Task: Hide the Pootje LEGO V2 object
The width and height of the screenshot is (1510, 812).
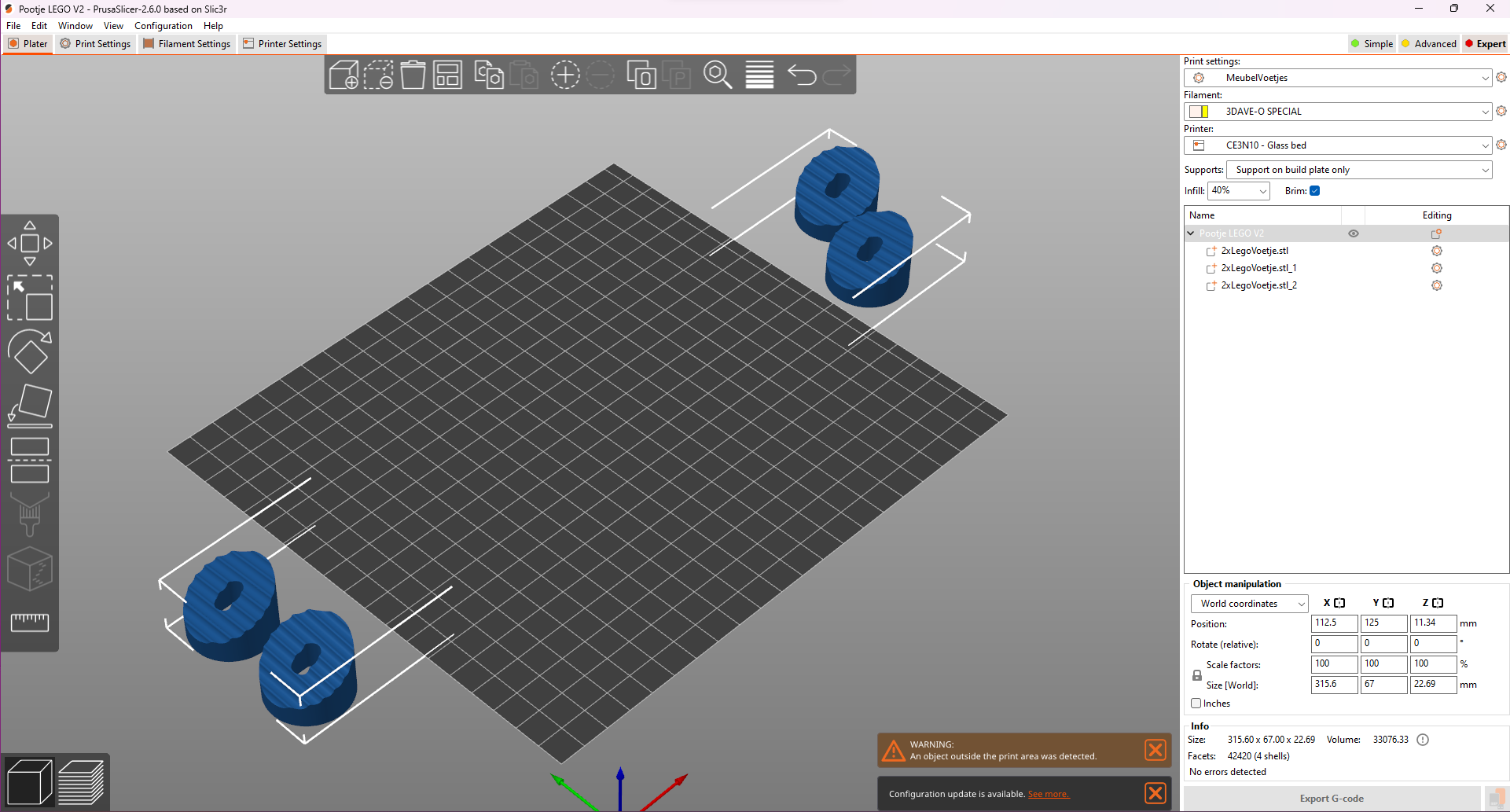Action: [1353, 233]
